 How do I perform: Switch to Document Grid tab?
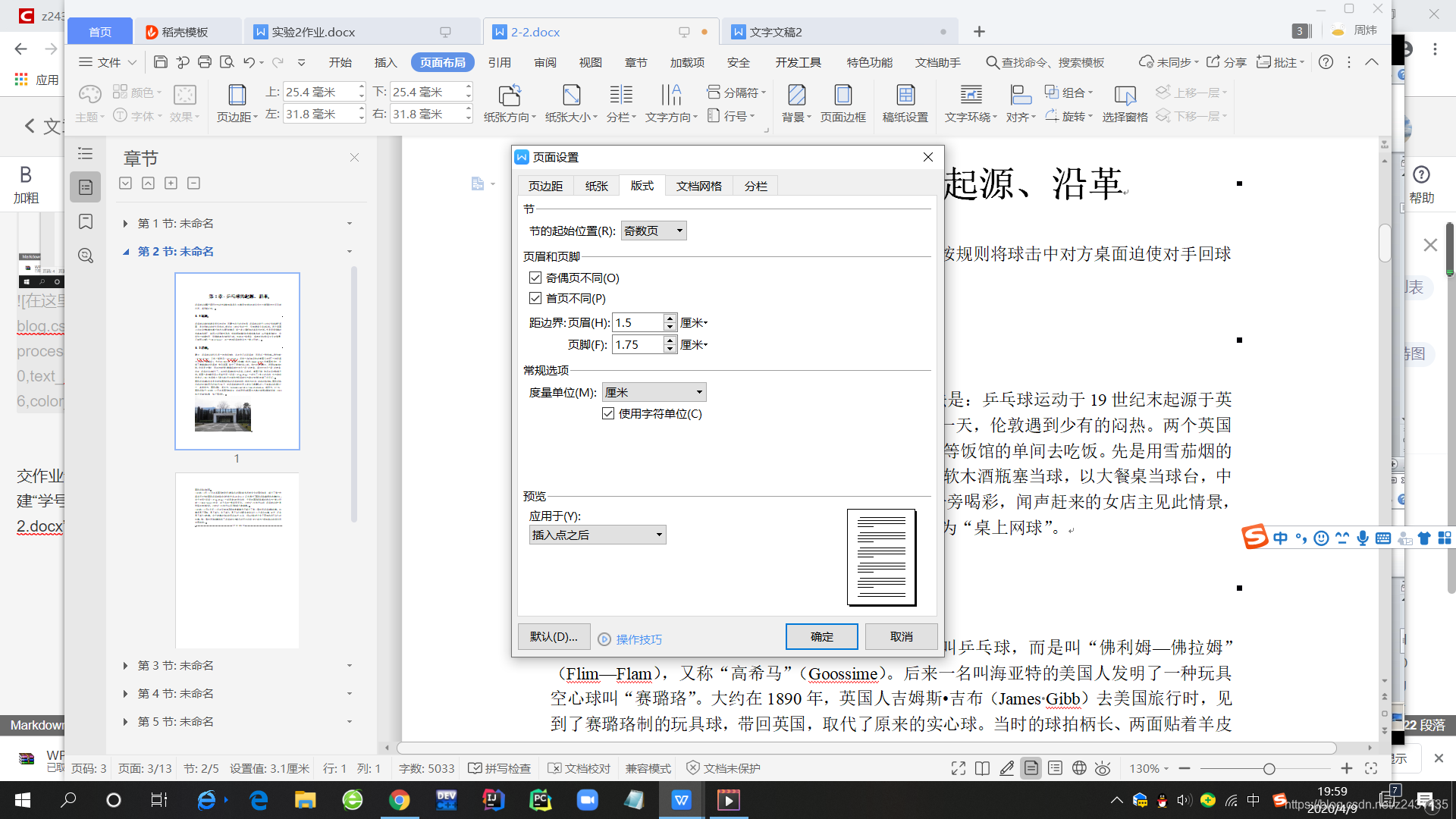699,186
